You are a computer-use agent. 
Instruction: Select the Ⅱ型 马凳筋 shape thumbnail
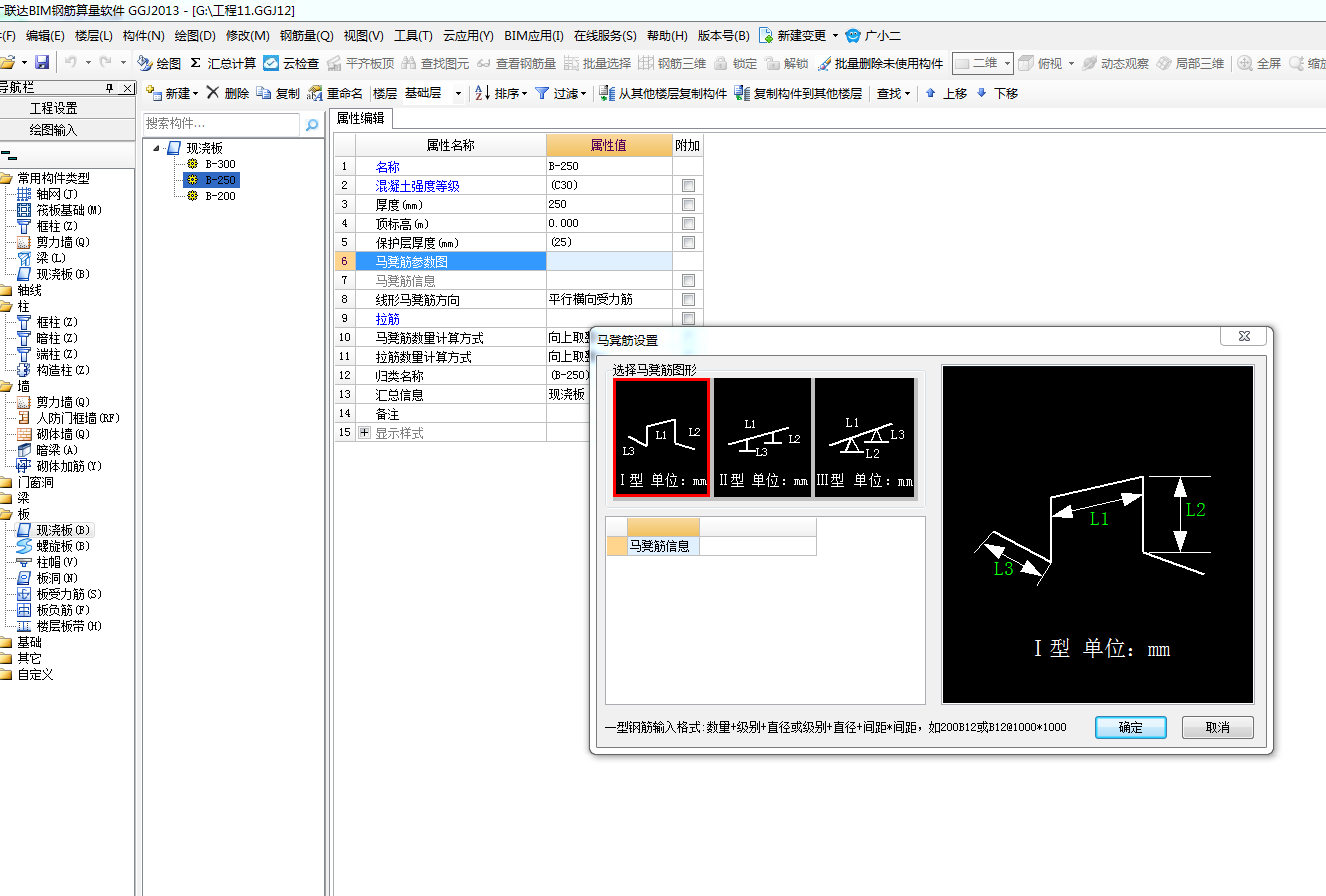click(762, 437)
